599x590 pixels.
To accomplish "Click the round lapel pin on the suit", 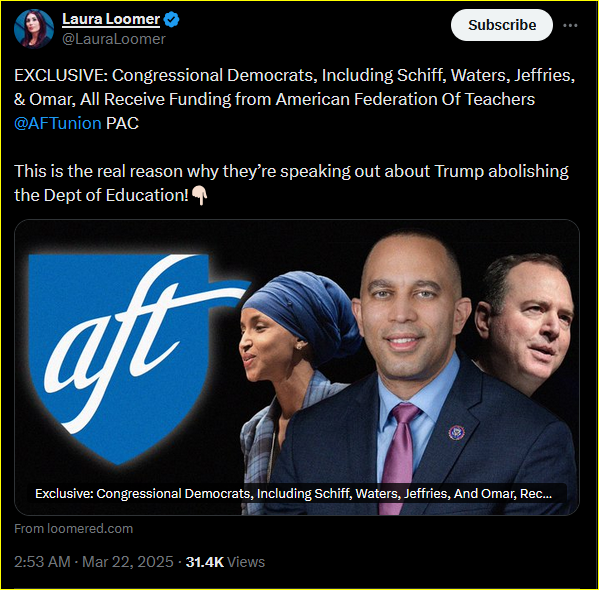I will click(x=456, y=433).
